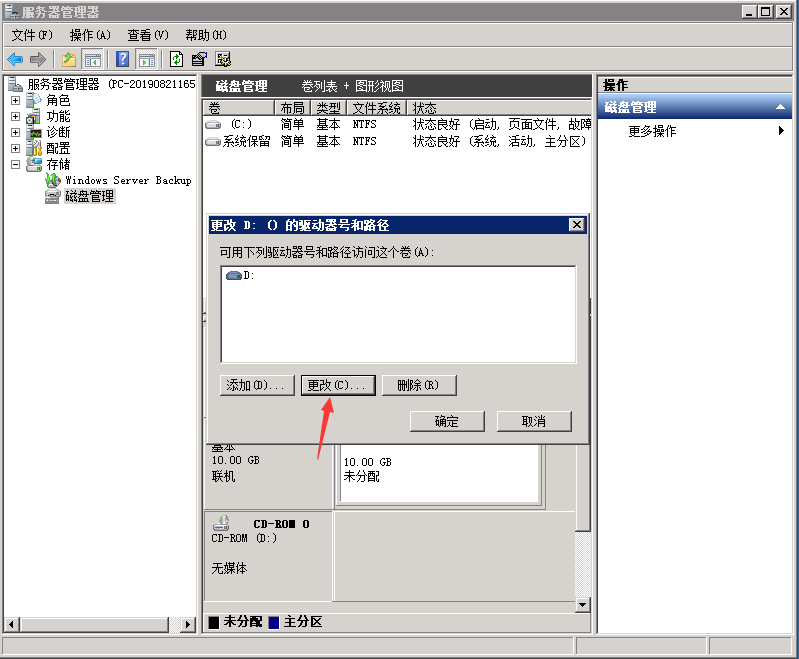Click the 取消 button in the dialog

tap(534, 421)
